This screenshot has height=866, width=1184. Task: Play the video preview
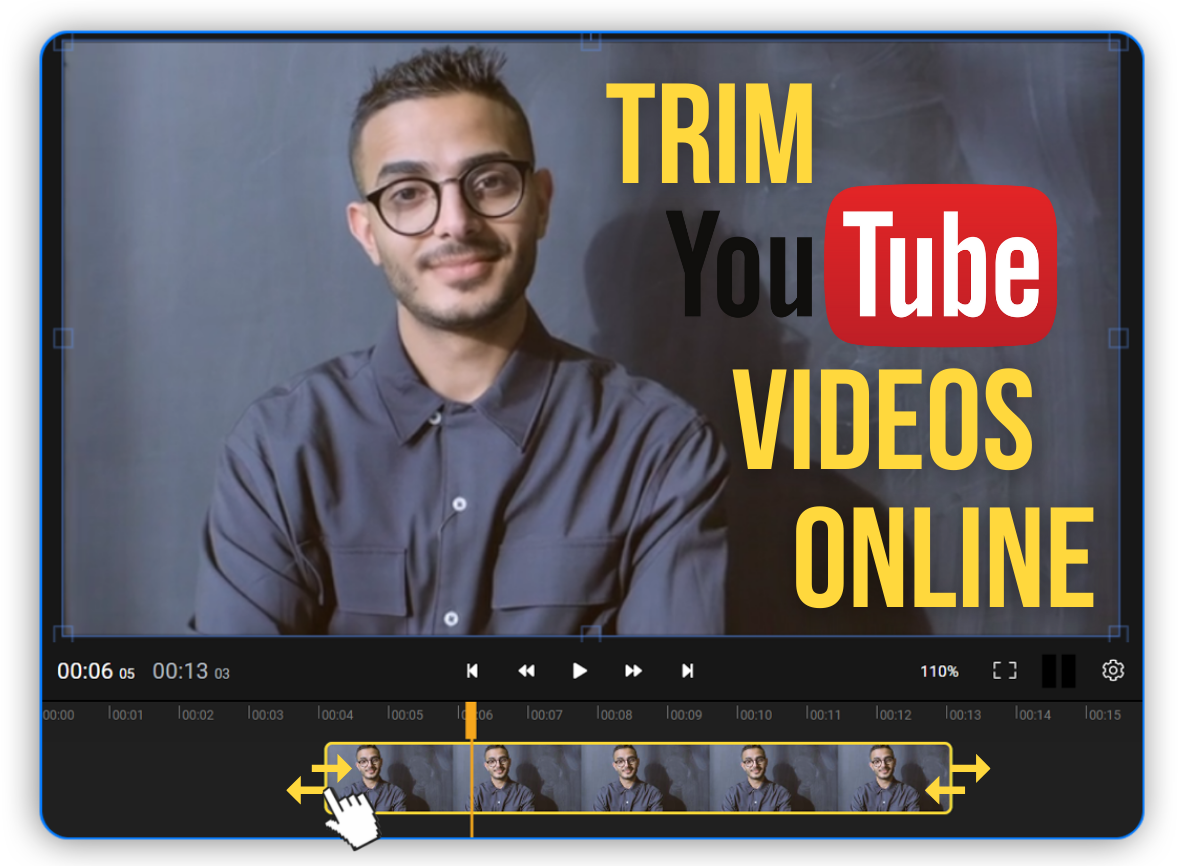coord(579,670)
